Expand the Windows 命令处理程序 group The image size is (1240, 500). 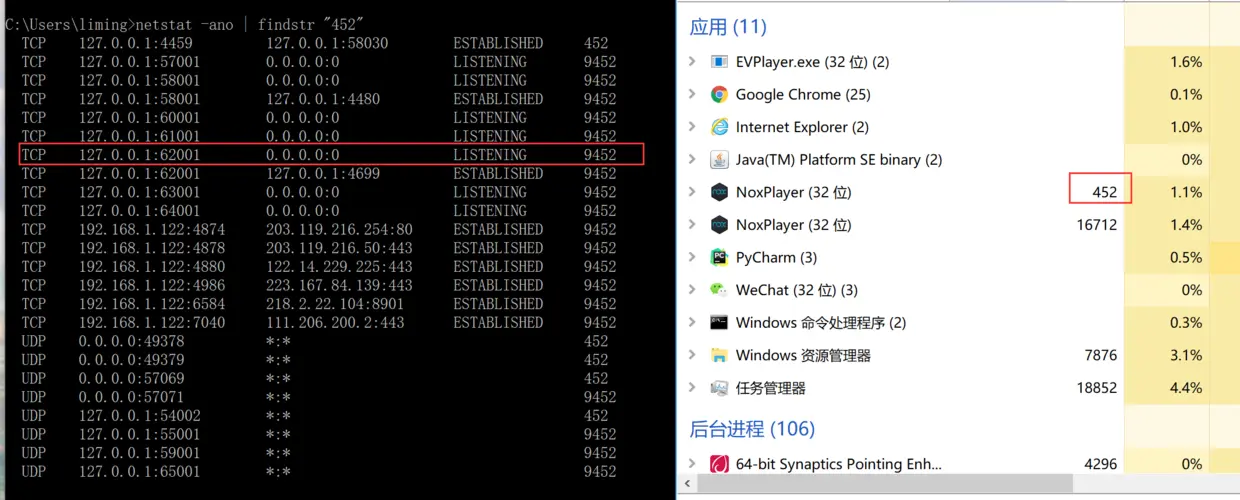pyautogui.click(x=692, y=323)
